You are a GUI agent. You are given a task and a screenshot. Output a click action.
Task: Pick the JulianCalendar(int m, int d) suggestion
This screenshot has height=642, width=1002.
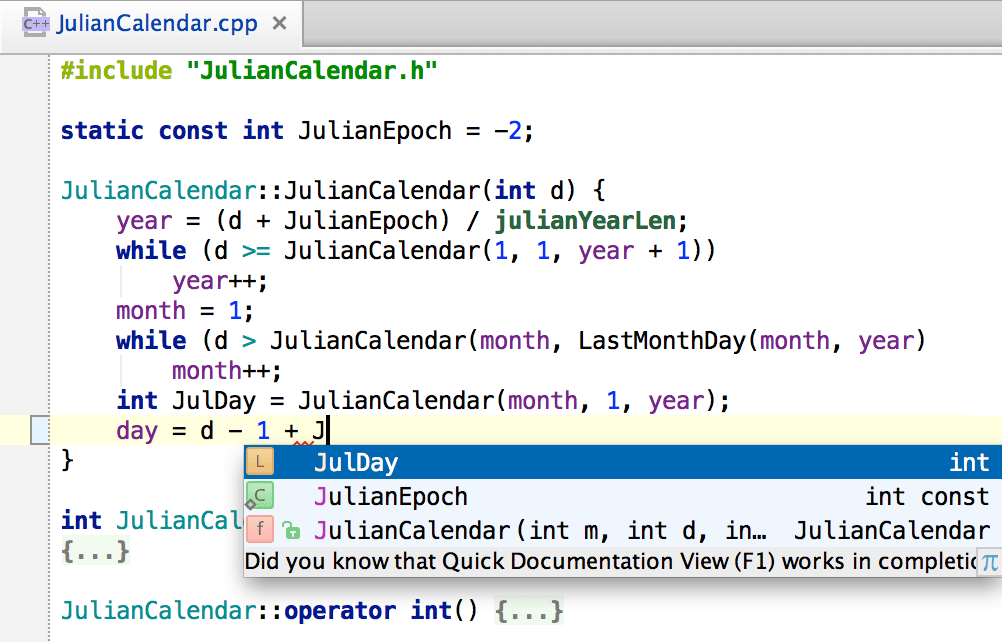pos(540,530)
